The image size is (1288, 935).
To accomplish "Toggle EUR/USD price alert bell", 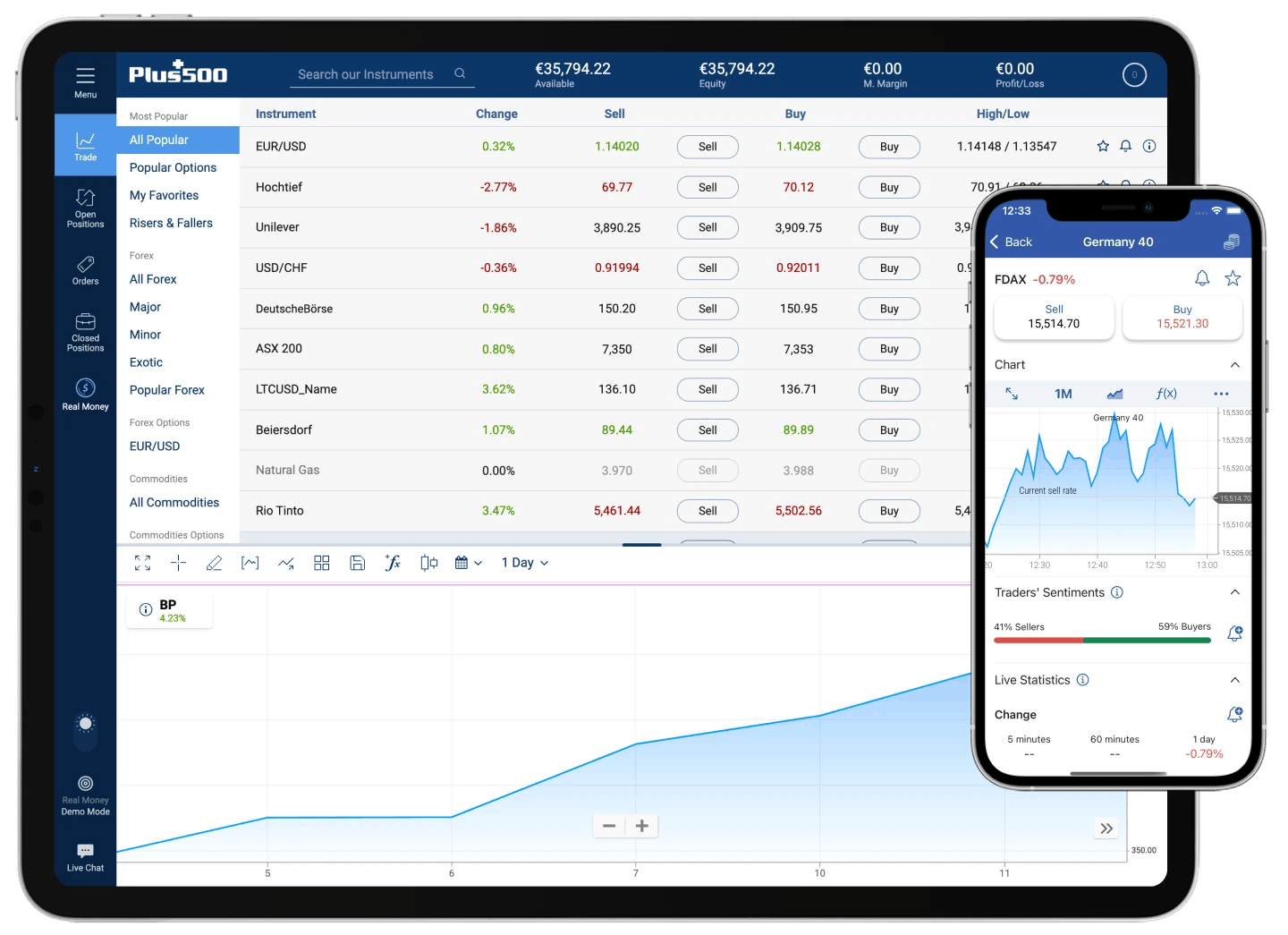I will tap(1126, 146).
